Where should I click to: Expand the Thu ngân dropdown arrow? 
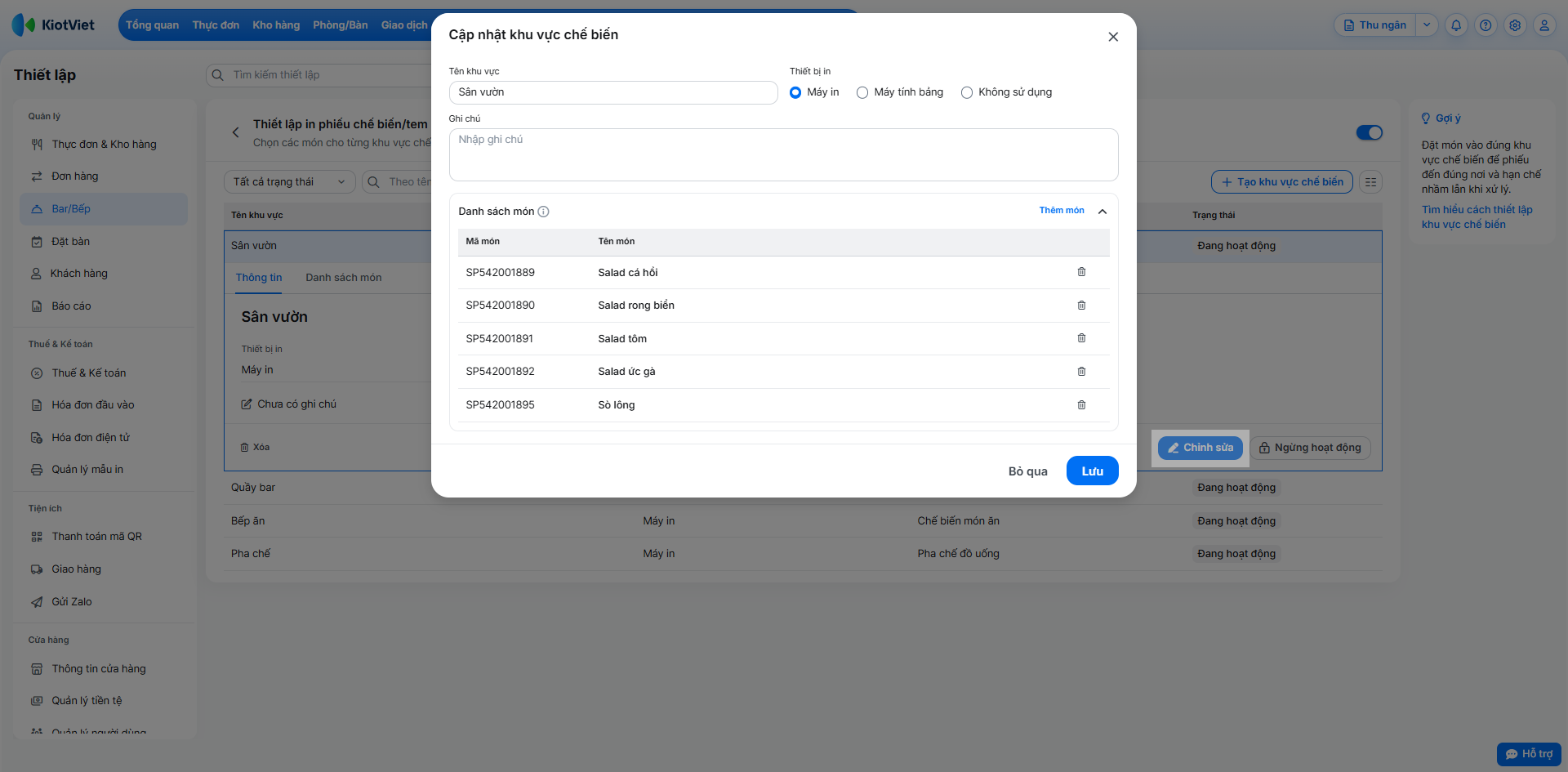[1427, 25]
